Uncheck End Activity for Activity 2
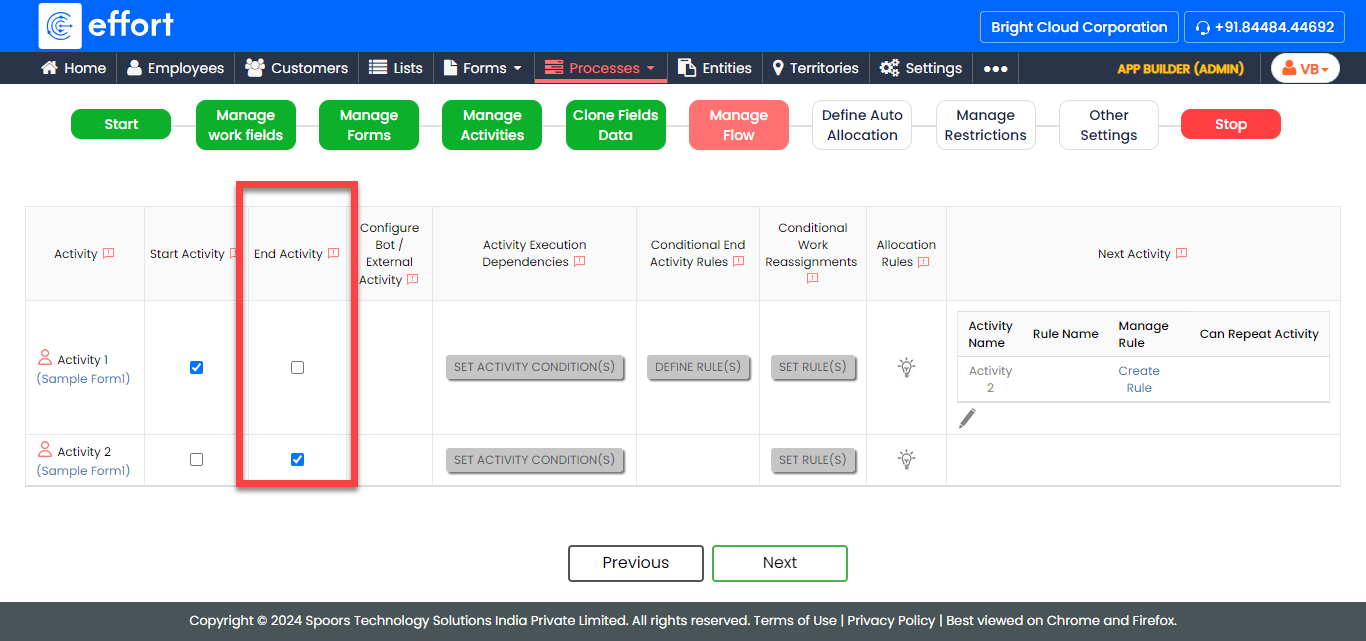This screenshot has width=1366, height=641. coord(297,460)
